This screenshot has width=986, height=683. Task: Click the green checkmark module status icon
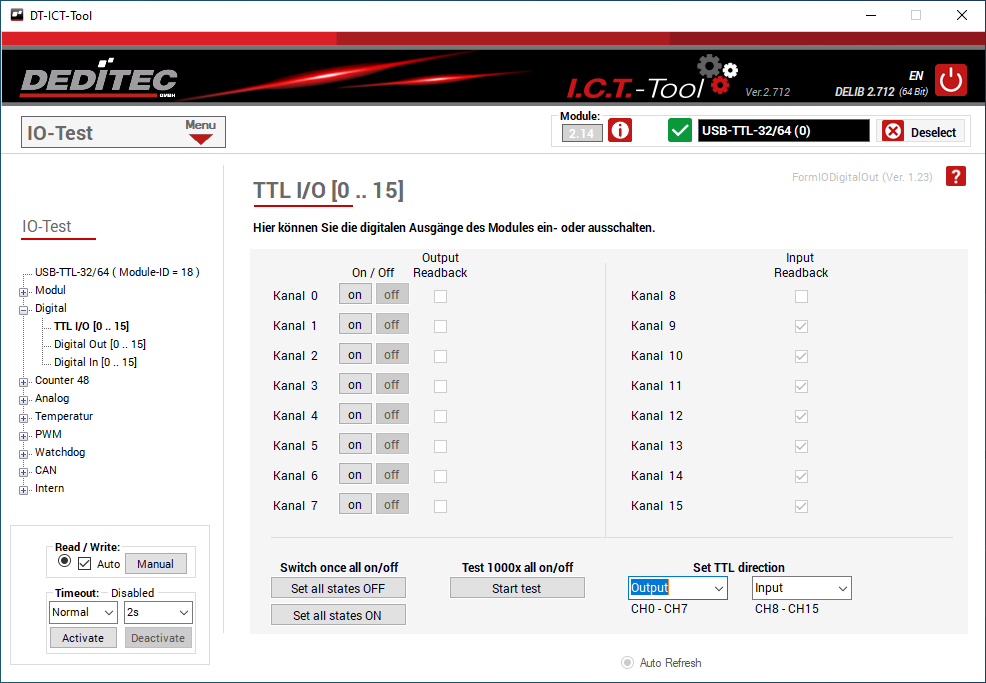[x=680, y=131]
